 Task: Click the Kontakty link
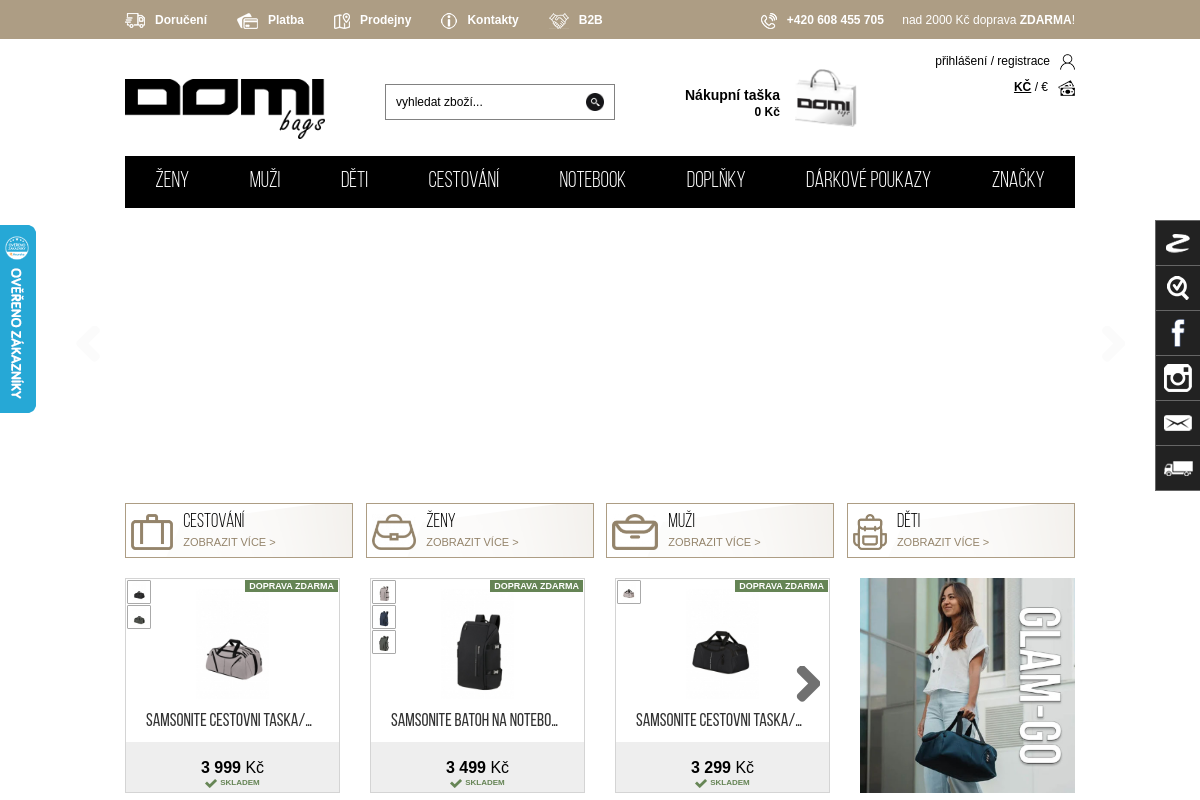493,20
